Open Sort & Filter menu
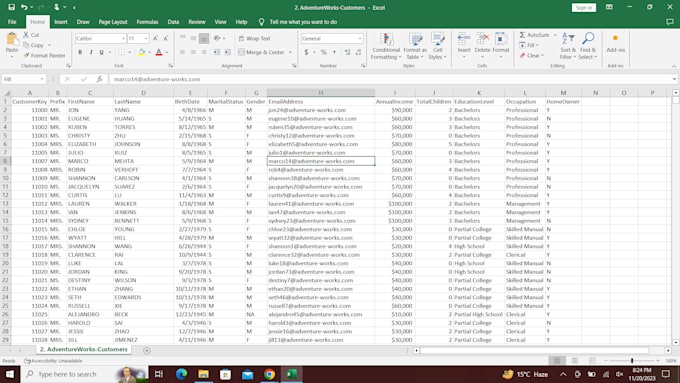The image size is (680, 383). tap(568, 46)
